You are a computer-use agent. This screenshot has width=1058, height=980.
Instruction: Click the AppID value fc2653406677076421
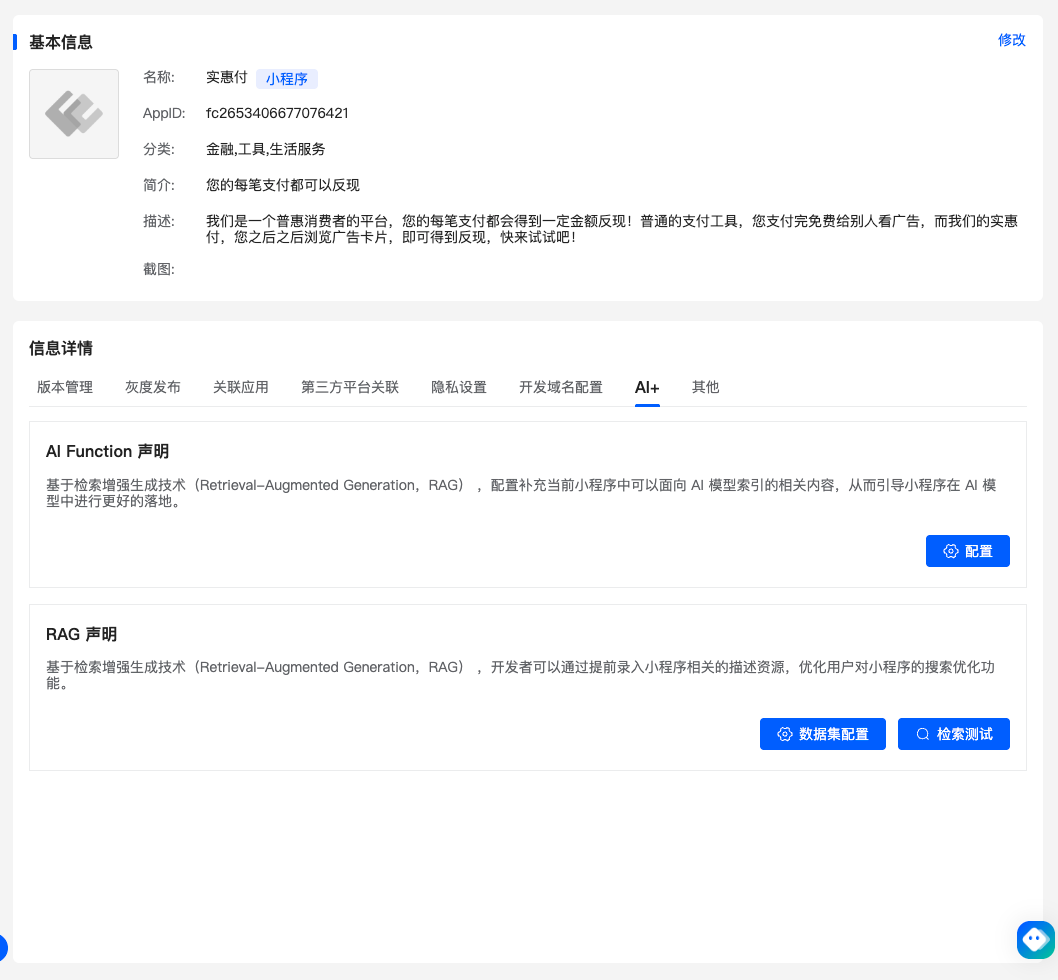(277, 113)
